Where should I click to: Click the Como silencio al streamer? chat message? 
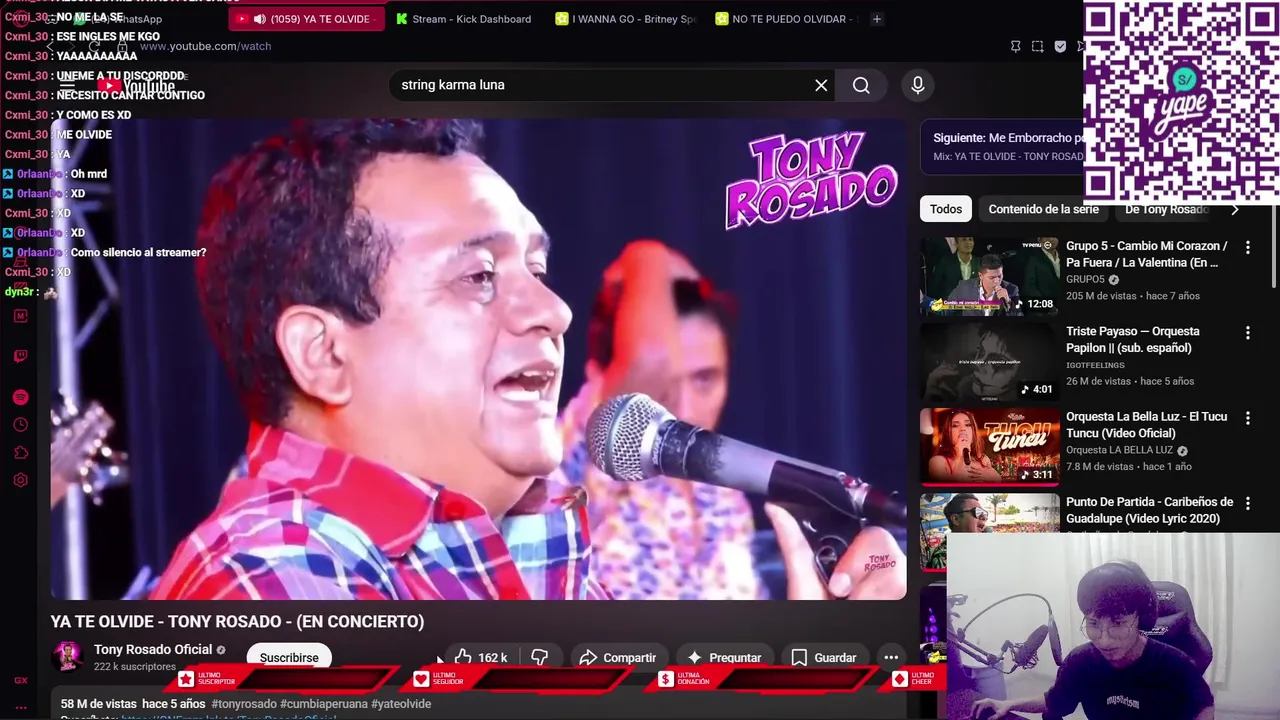click(138, 253)
